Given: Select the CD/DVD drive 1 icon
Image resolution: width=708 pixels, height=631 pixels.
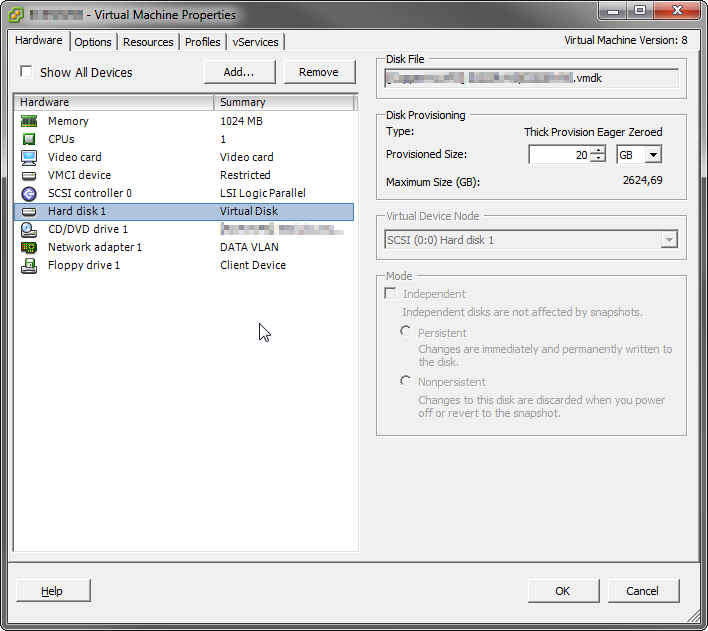Looking at the screenshot, I should coord(29,229).
